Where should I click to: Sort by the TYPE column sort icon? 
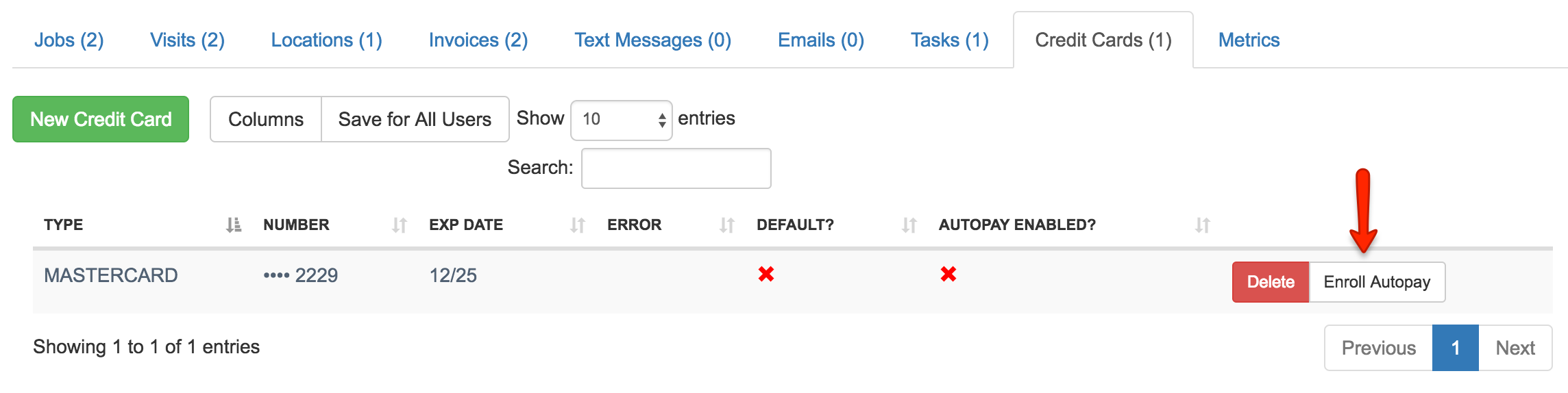234,225
